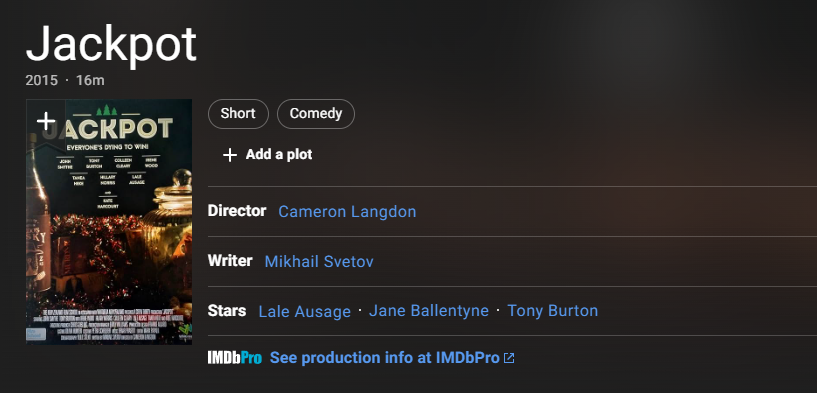Click the Director label

point(237,211)
